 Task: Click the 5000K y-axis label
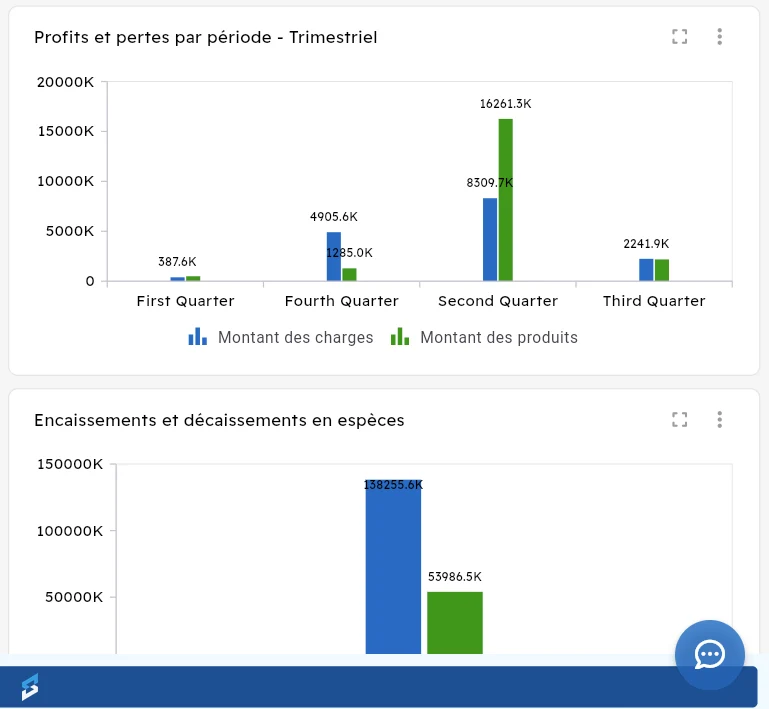(70, 231)
